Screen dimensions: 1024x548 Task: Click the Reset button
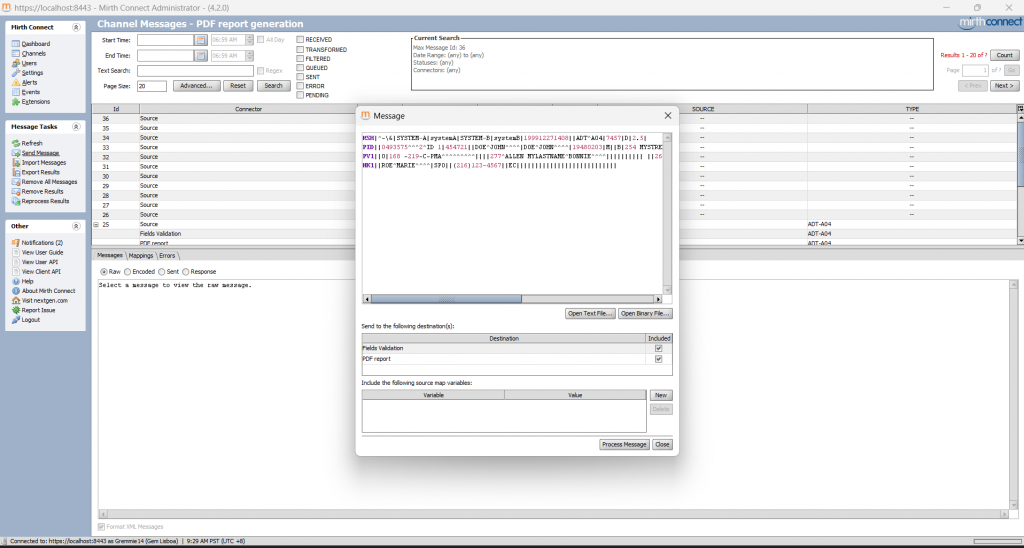238,86
